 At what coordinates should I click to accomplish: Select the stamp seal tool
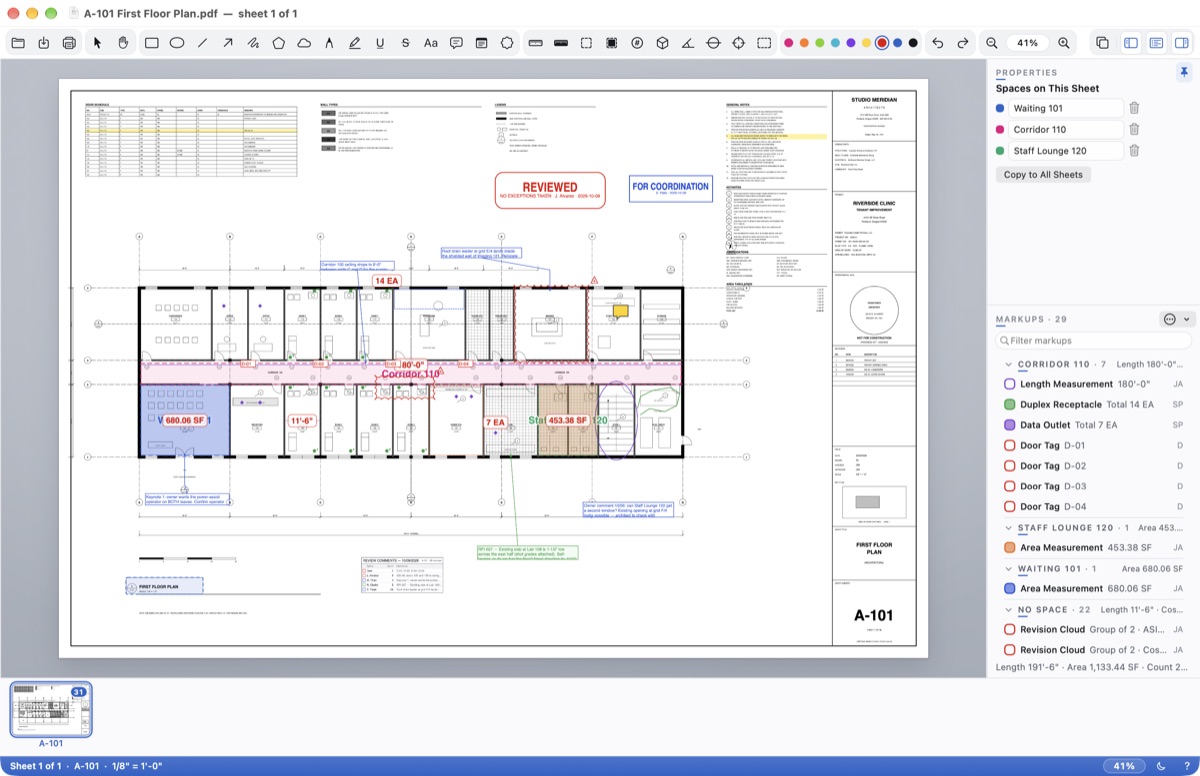[x=507, y=43]
